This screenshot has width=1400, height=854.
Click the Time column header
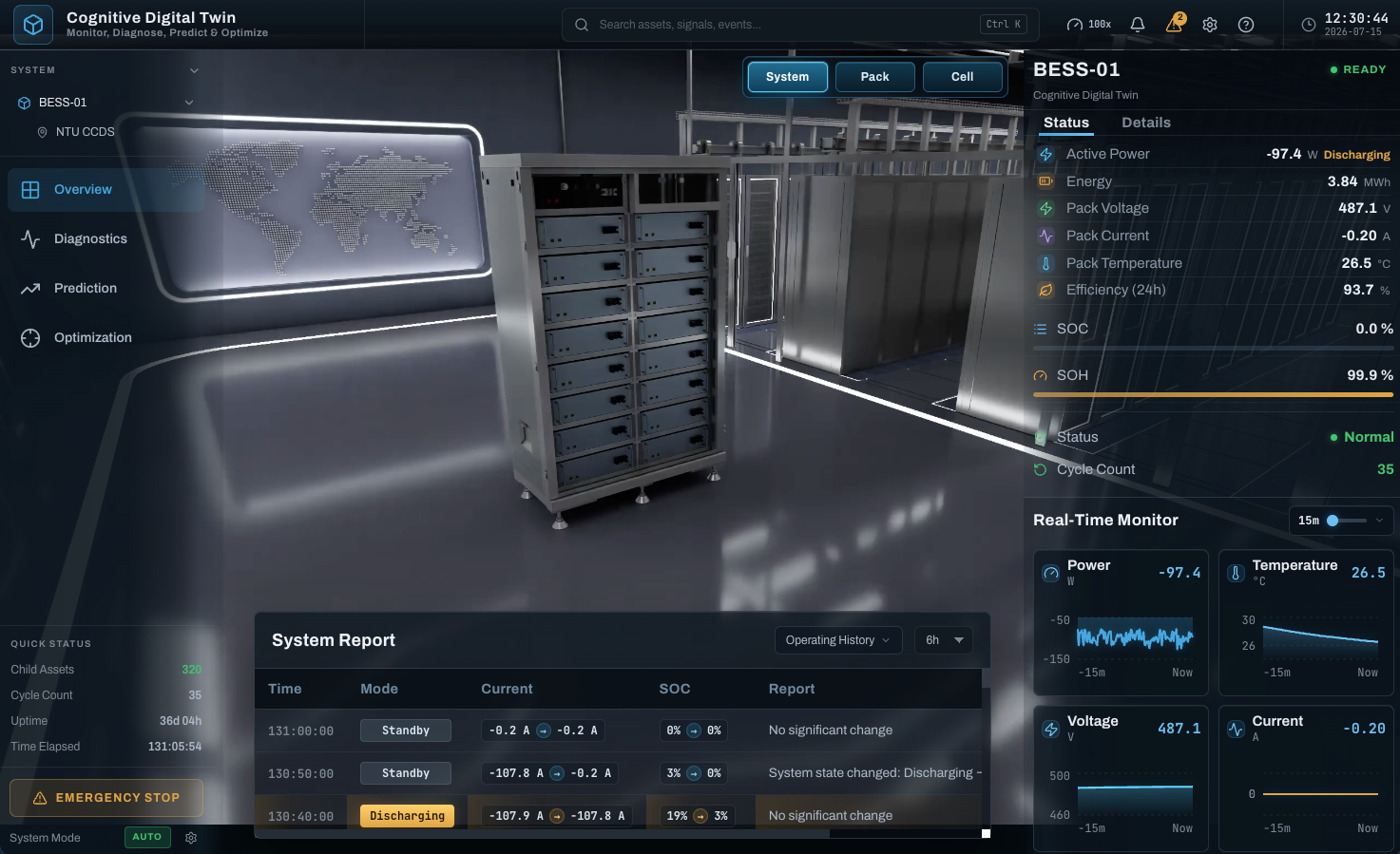285,689
